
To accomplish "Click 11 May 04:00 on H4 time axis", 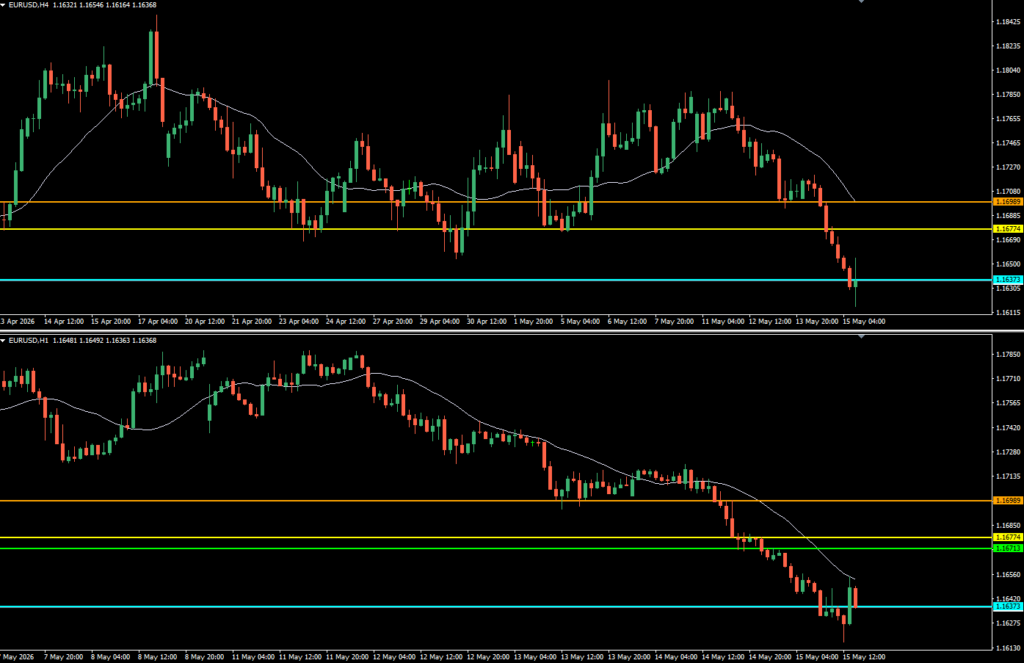I will point(723,321).
